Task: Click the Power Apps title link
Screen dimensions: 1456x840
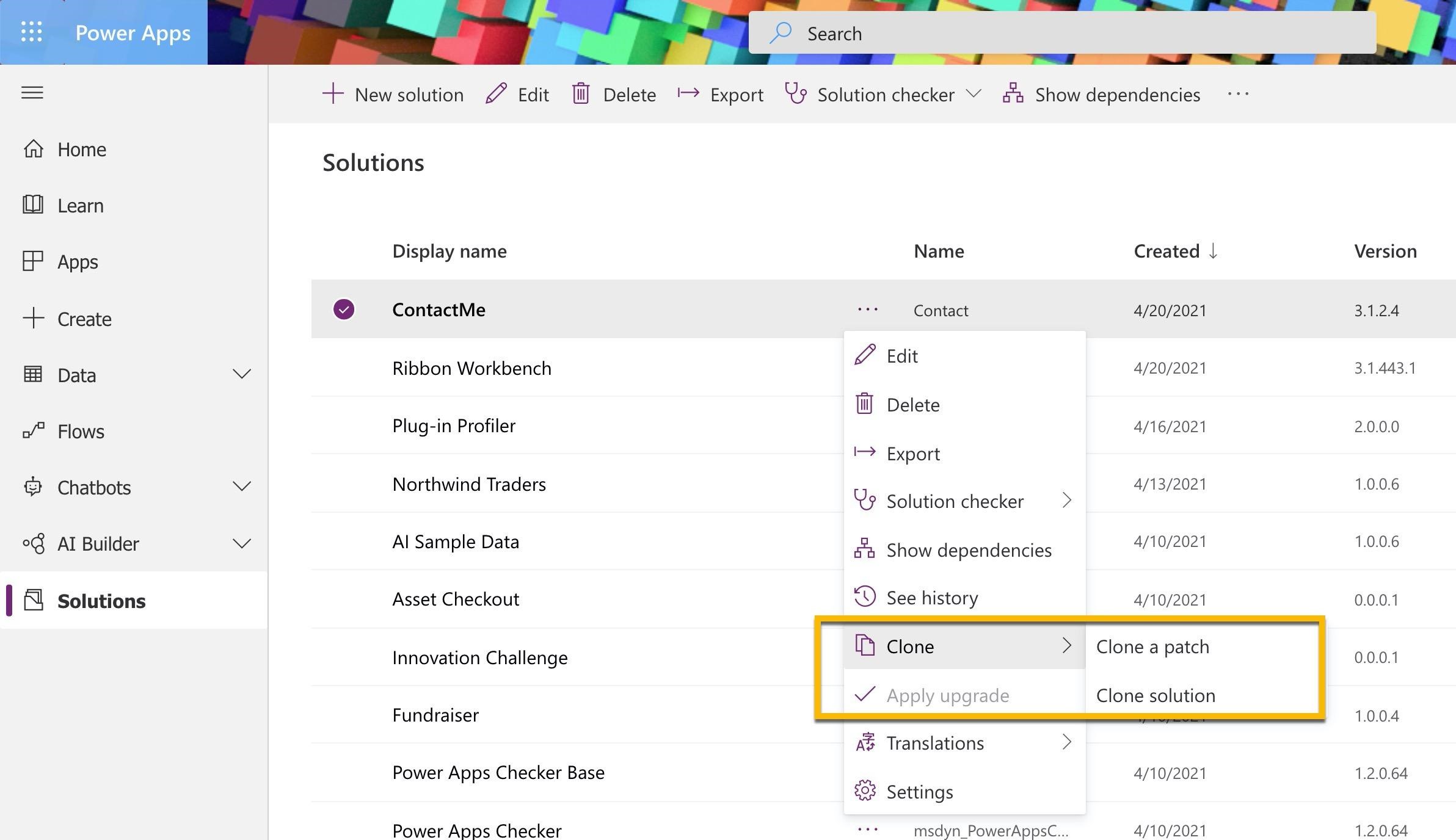Action: tap(133, 32)
